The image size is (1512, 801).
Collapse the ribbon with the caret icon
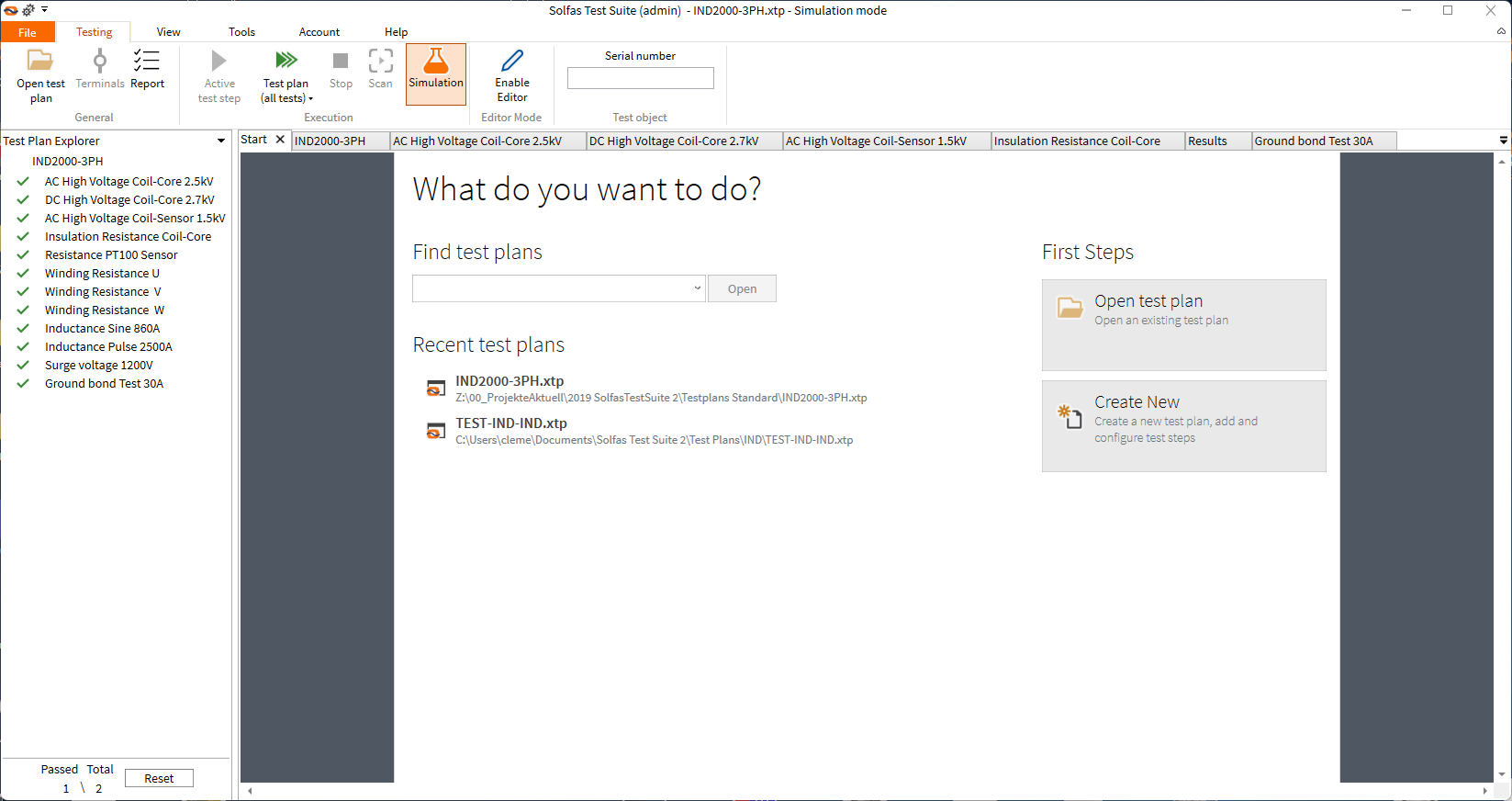[x=1502, y=31]
